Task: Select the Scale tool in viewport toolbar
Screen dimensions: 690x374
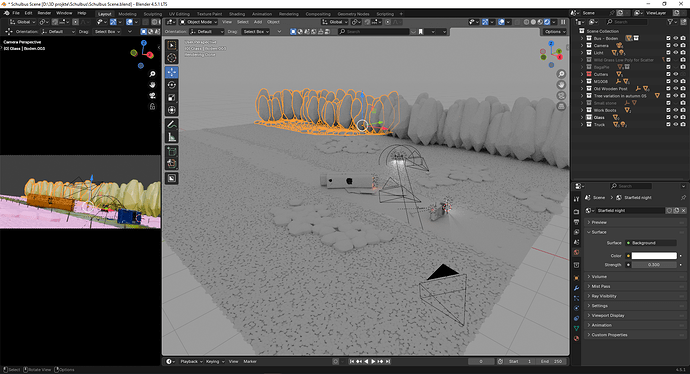Action: [172, 97]
